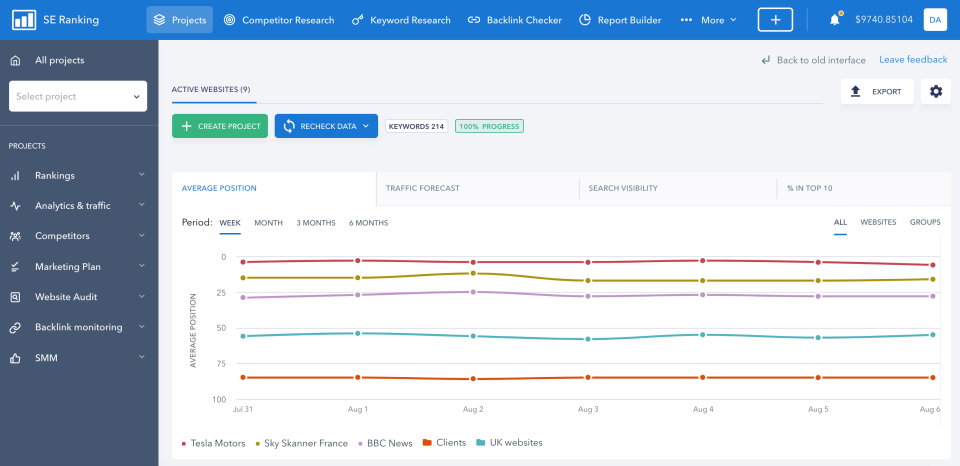Screen dimensions: 960x466
Task: Open the notifications bell icon
Action: tap(834, 20)
